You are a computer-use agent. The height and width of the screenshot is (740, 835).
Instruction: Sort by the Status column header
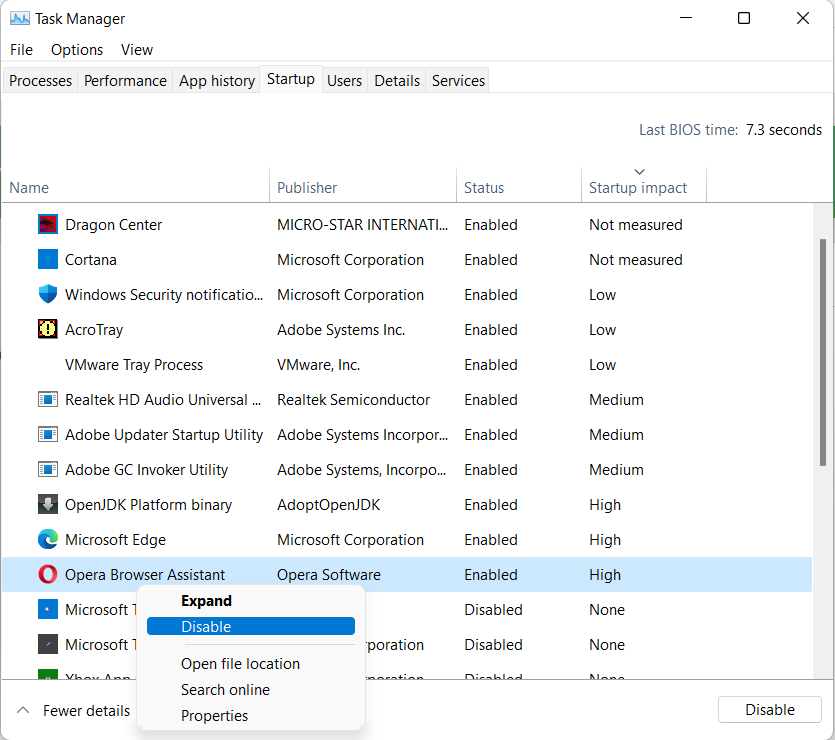tap(519, 187)
